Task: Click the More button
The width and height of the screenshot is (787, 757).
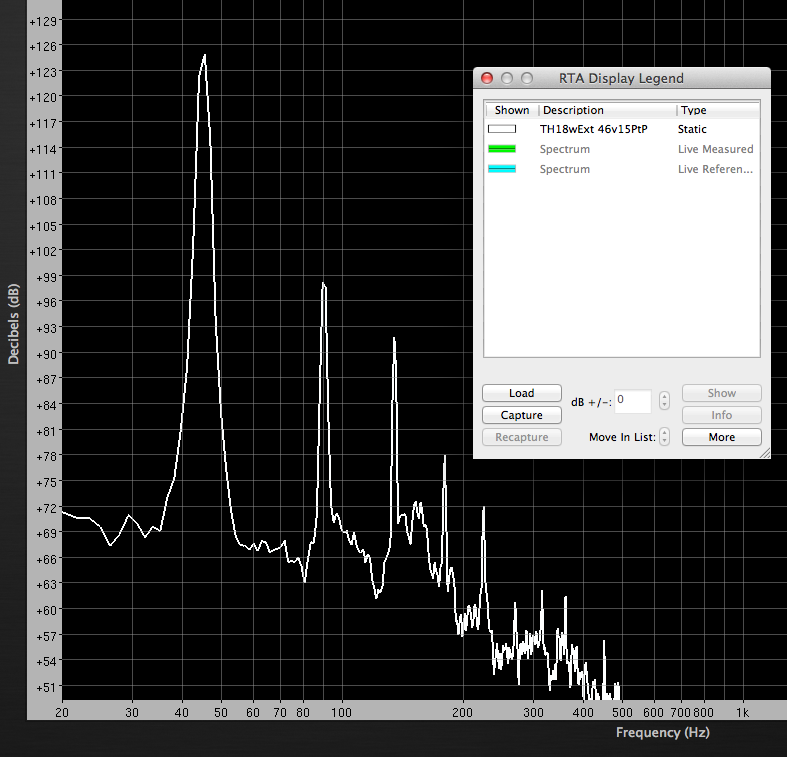Action: point(721,437)
